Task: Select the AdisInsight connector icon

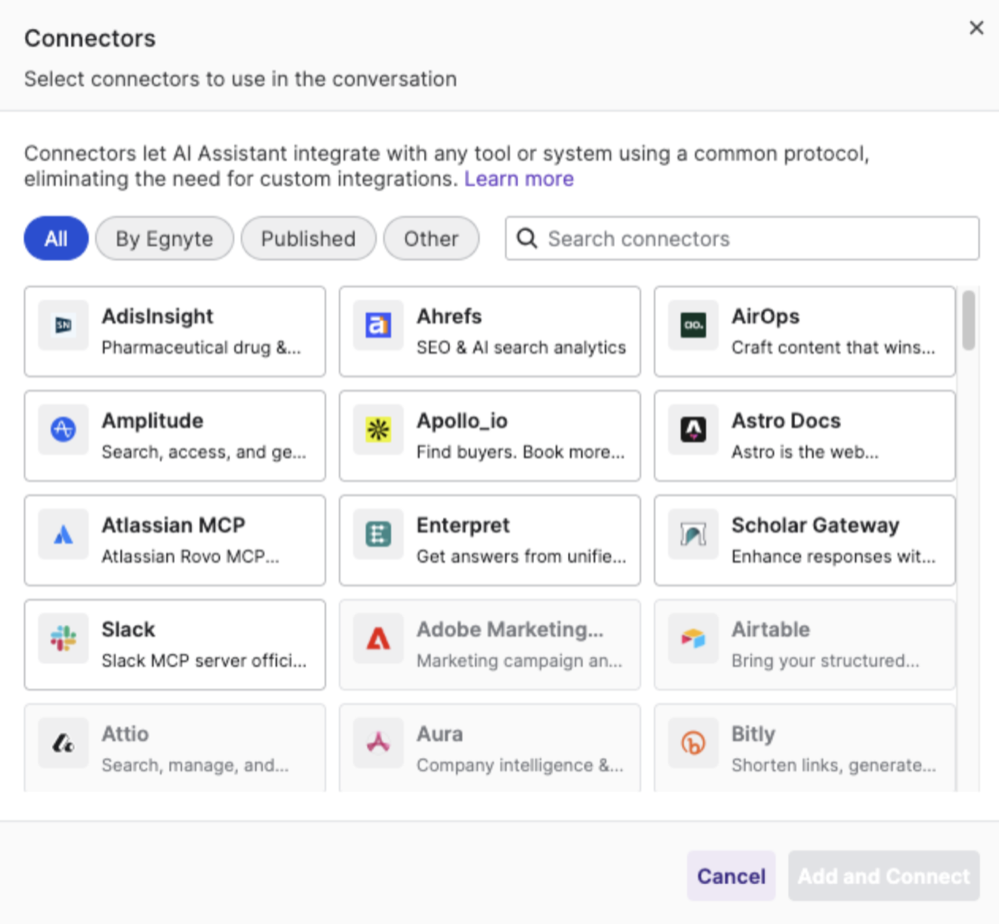Action: pyautogui.click(x=63, y=325)
